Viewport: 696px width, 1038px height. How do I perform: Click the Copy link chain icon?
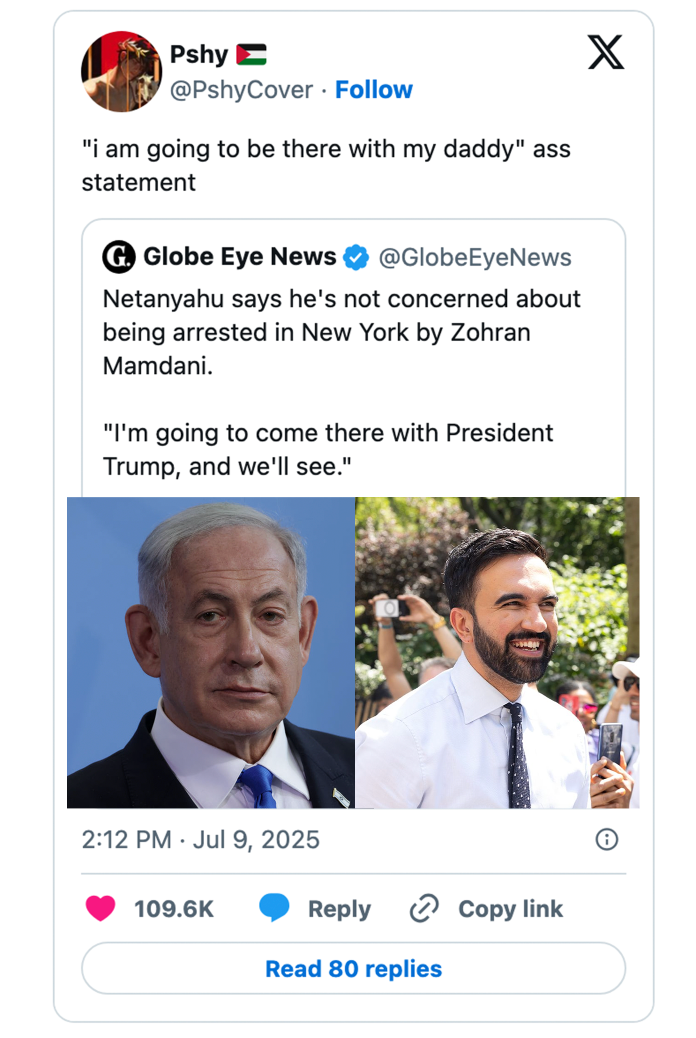pos(423,909)
